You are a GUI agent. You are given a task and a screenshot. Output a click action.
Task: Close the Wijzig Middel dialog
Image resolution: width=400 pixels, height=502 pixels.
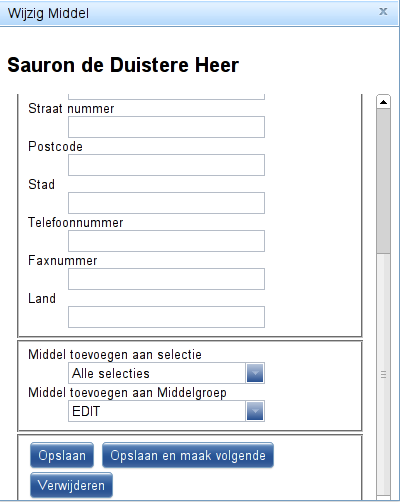(x=383, y=12)
